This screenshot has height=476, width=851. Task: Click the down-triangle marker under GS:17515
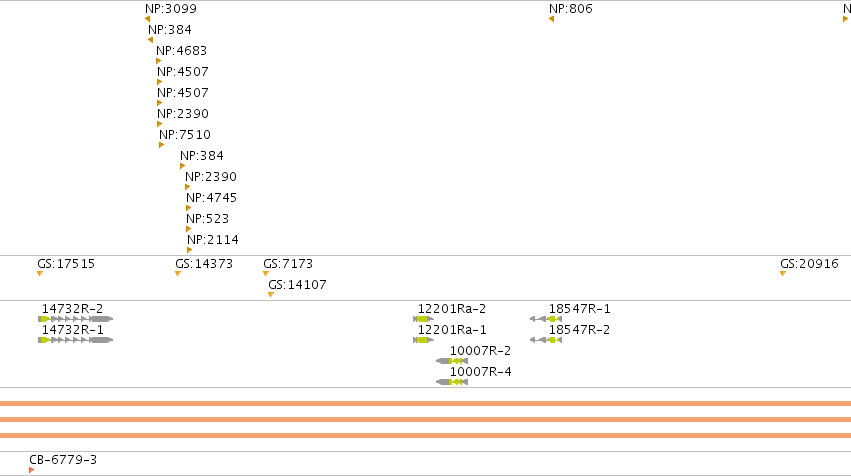(40, 274)
